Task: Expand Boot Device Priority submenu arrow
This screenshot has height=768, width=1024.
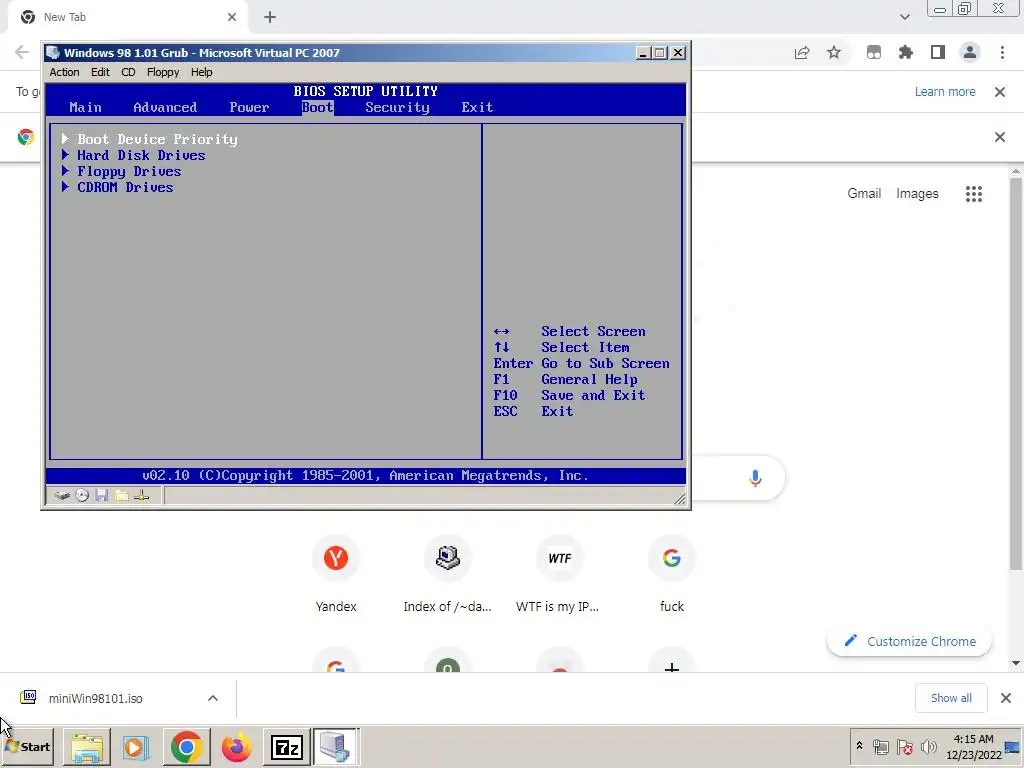Action: click(x=65, y=138)
